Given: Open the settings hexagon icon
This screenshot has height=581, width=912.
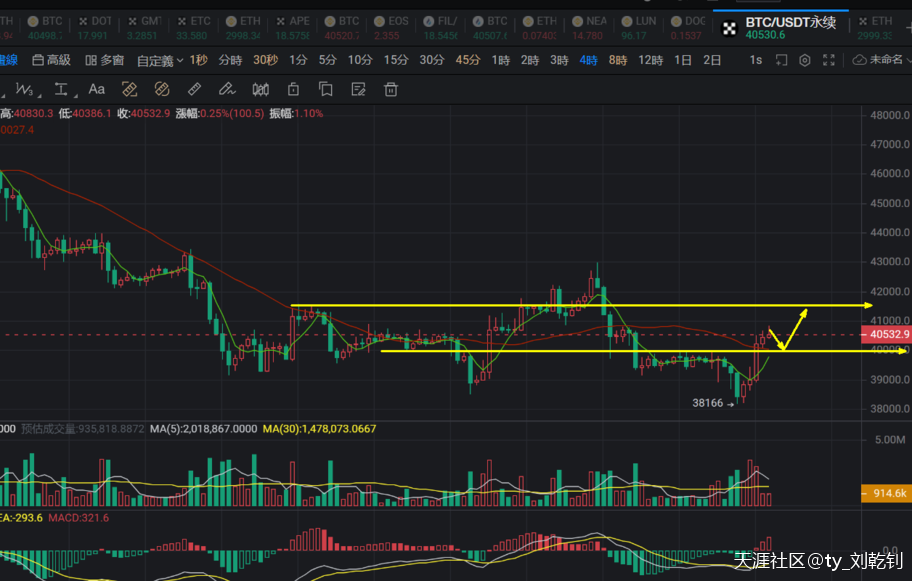Looking at the screenshot, I should tap(805, 60).
